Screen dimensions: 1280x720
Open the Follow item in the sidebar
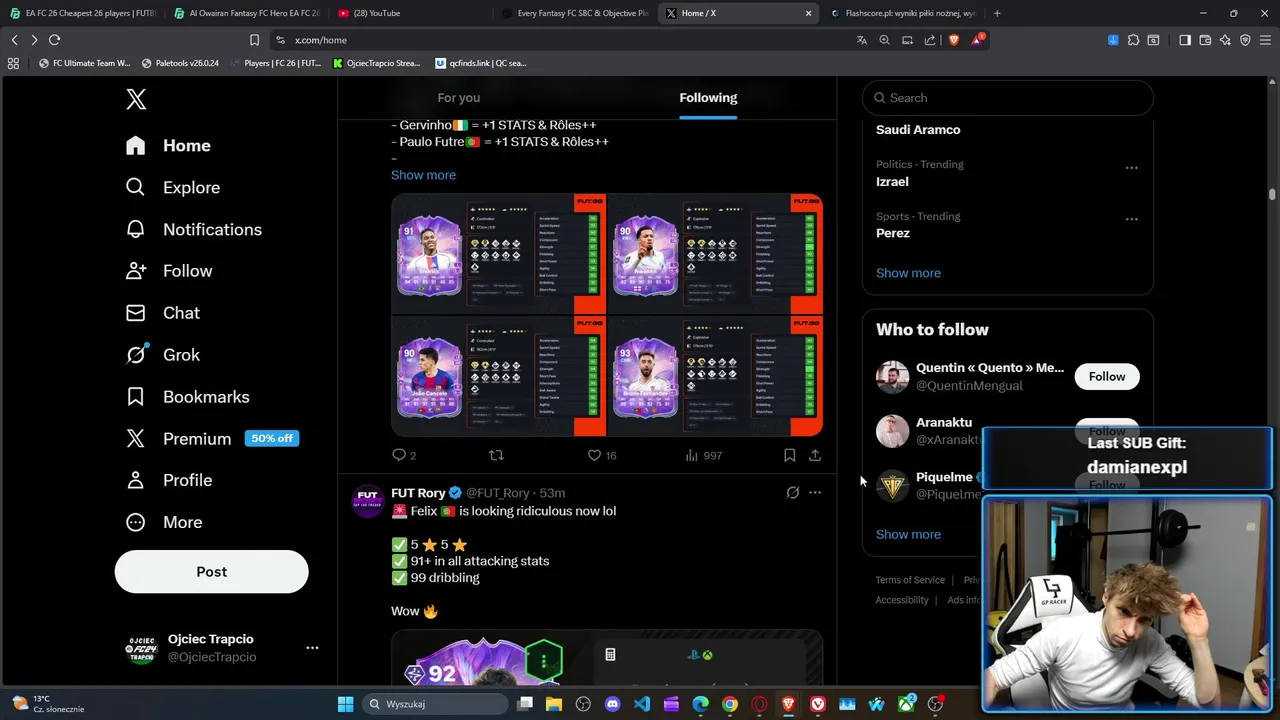click(x=169, y=271)
